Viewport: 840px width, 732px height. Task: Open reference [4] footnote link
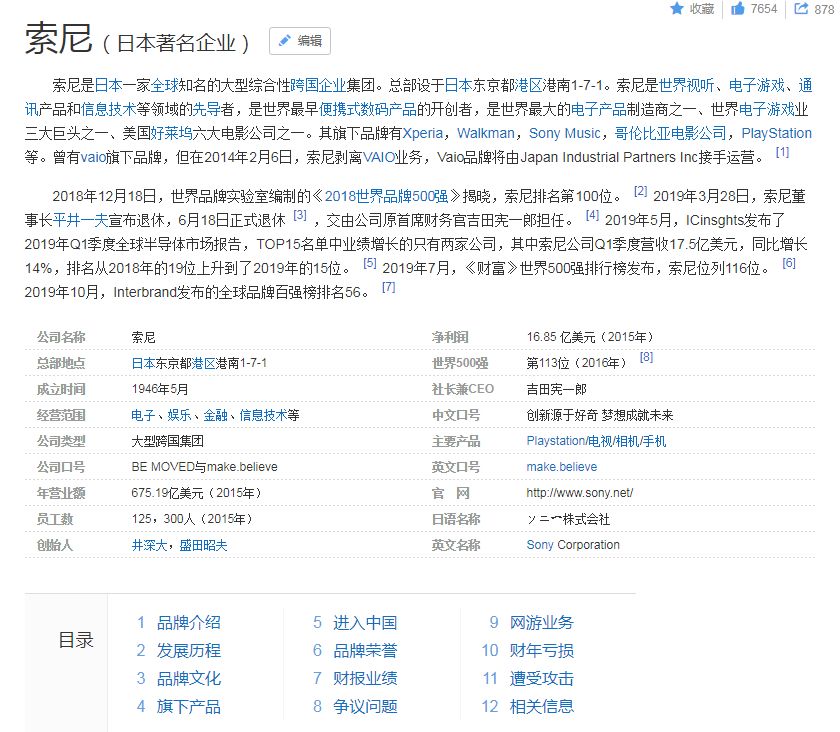pos(592,215)
